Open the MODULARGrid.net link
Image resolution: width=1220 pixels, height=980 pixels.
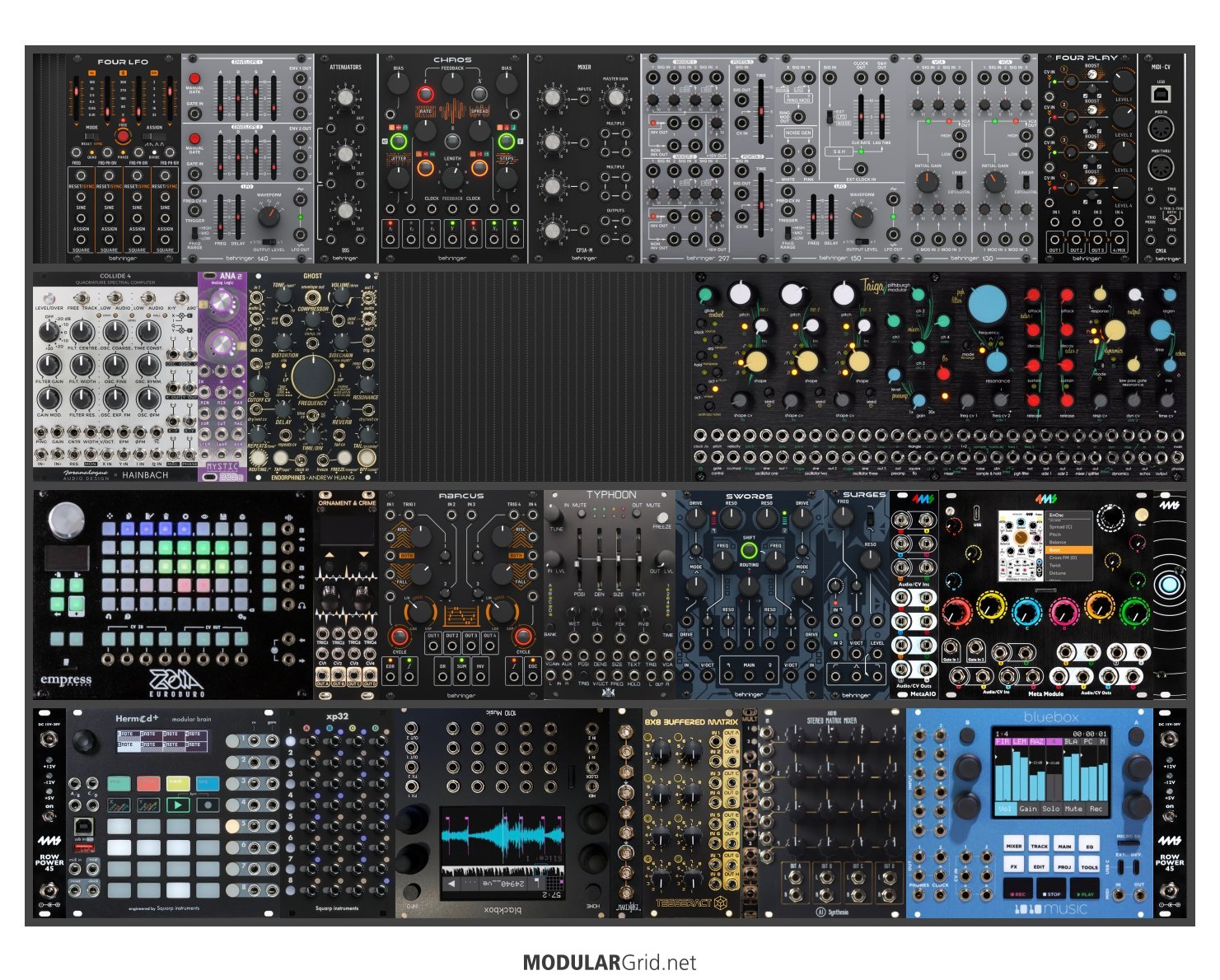point(610,962)
